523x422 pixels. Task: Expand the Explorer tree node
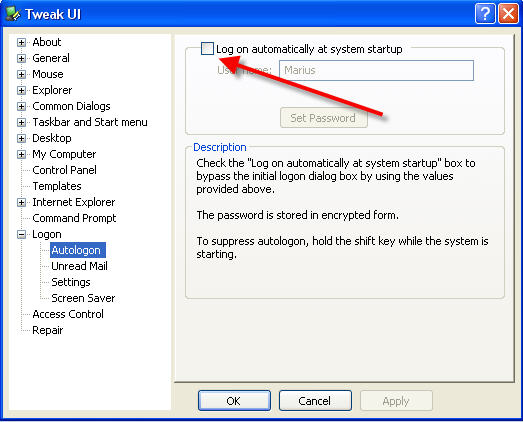click(21, 90)
